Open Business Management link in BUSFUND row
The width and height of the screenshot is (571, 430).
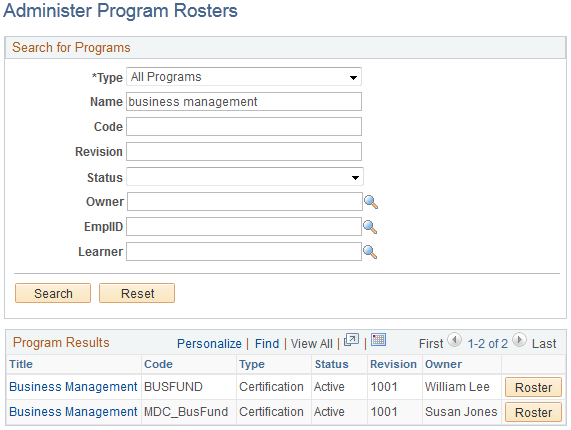73,387
